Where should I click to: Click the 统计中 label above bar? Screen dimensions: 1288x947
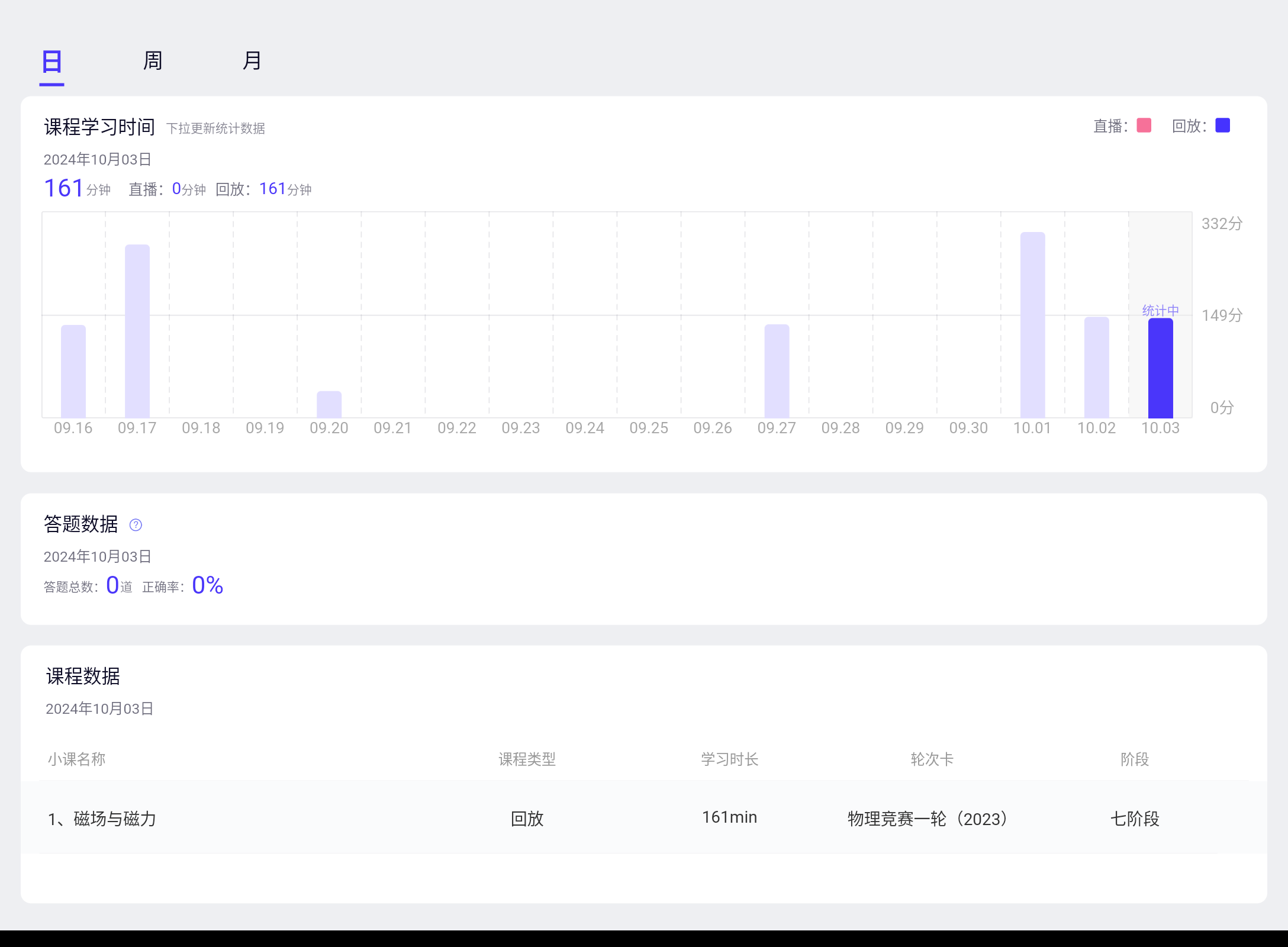[x=1160, y=310]
